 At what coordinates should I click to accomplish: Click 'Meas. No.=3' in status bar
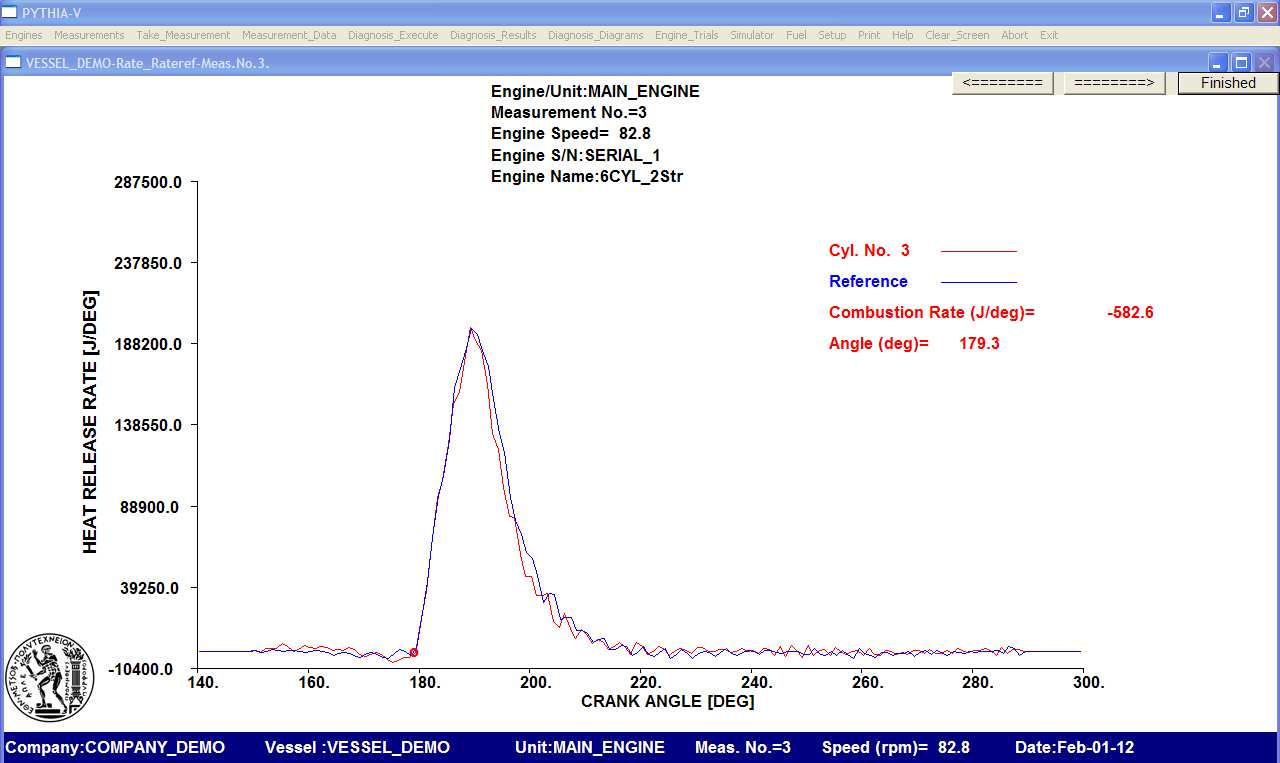(x=743, y=747)
